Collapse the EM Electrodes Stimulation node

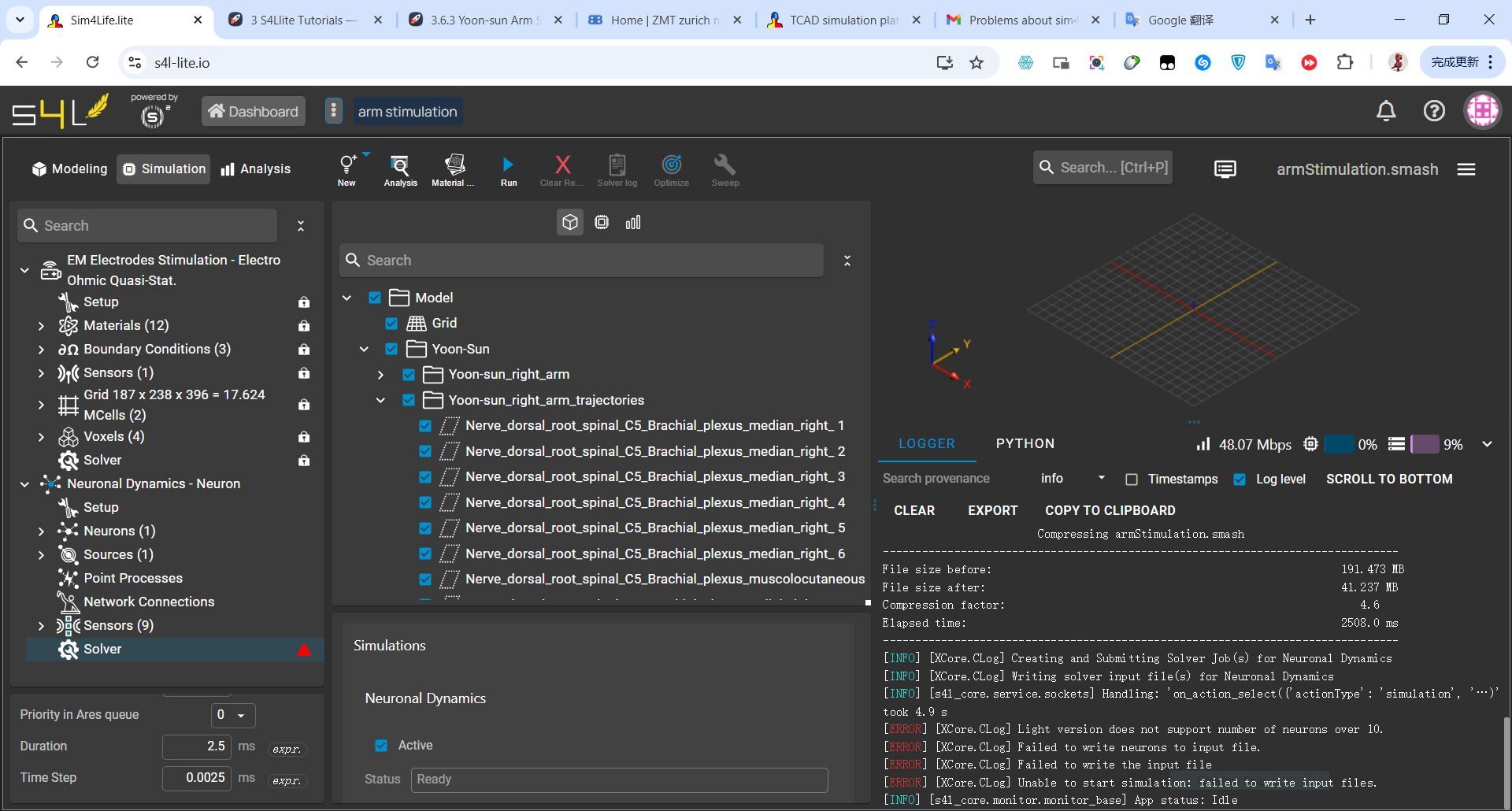point(24,270)
